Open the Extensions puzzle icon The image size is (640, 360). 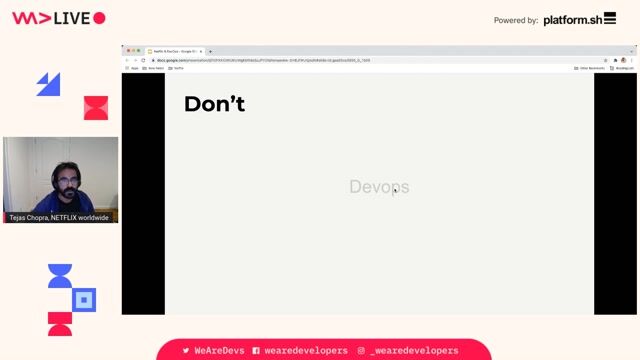[616, 60]
